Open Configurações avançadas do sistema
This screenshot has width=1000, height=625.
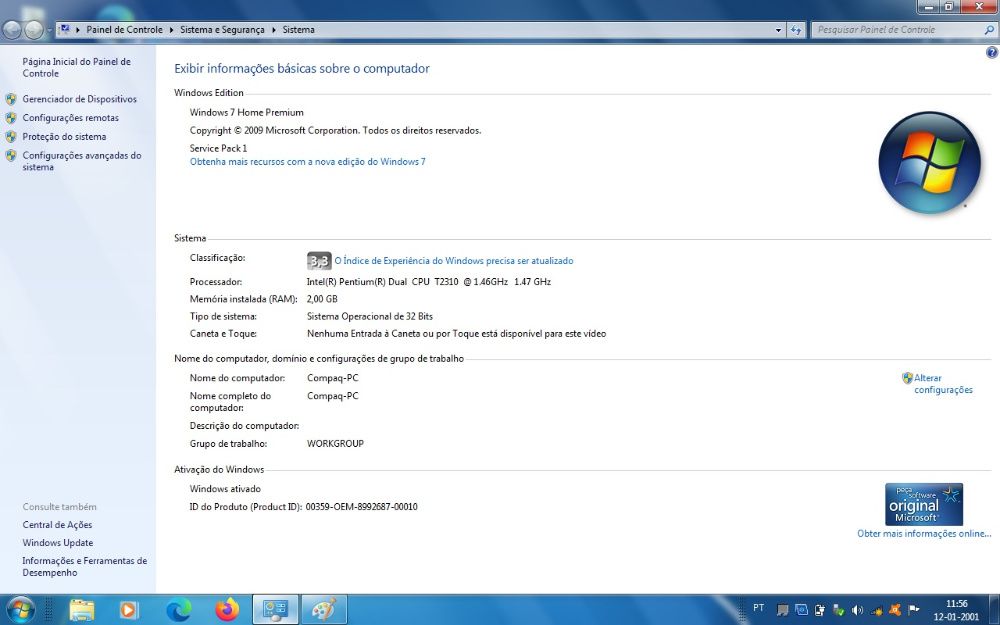(x=82, y=161)
